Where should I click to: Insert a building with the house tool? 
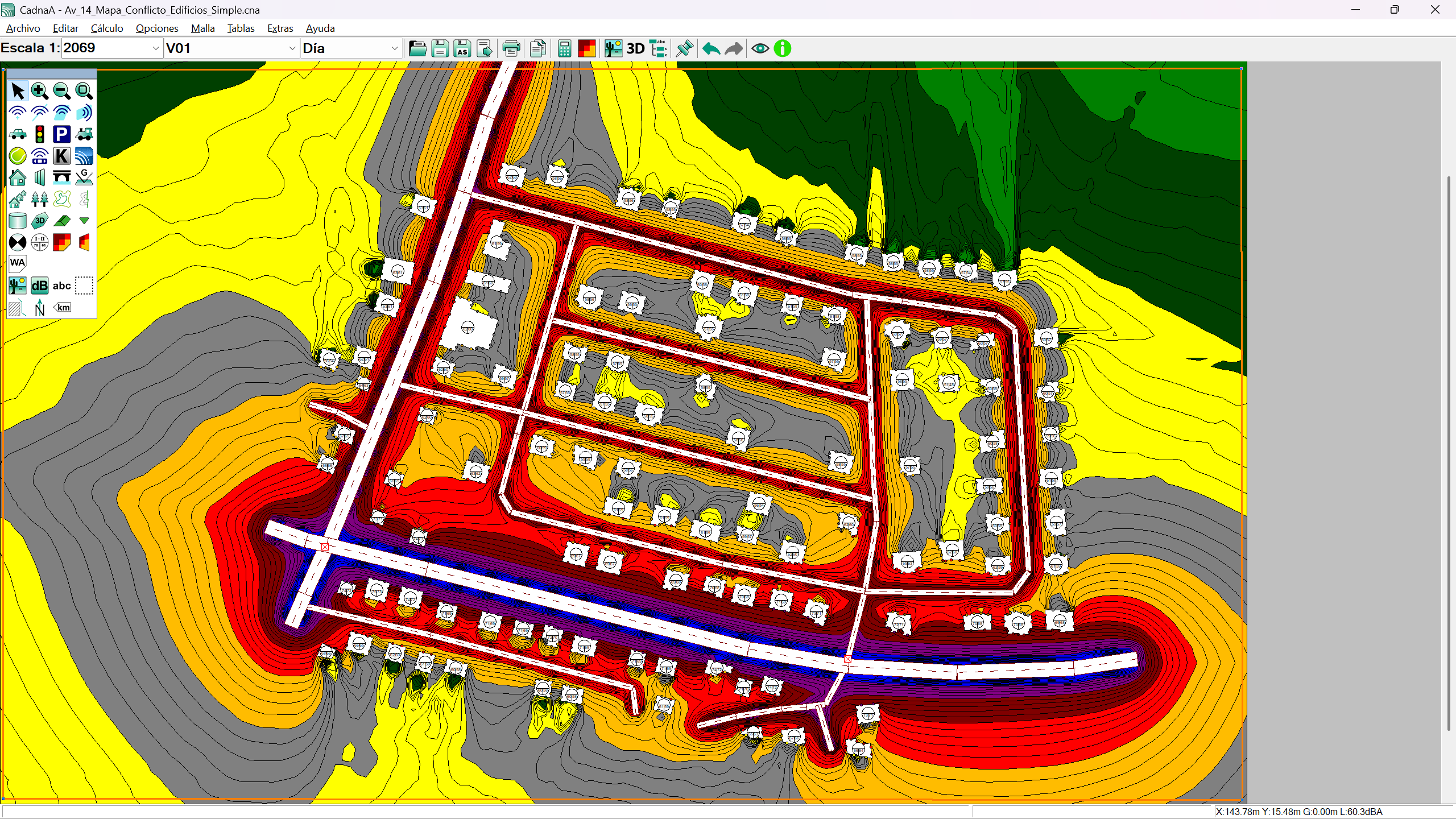pos(18,177)
